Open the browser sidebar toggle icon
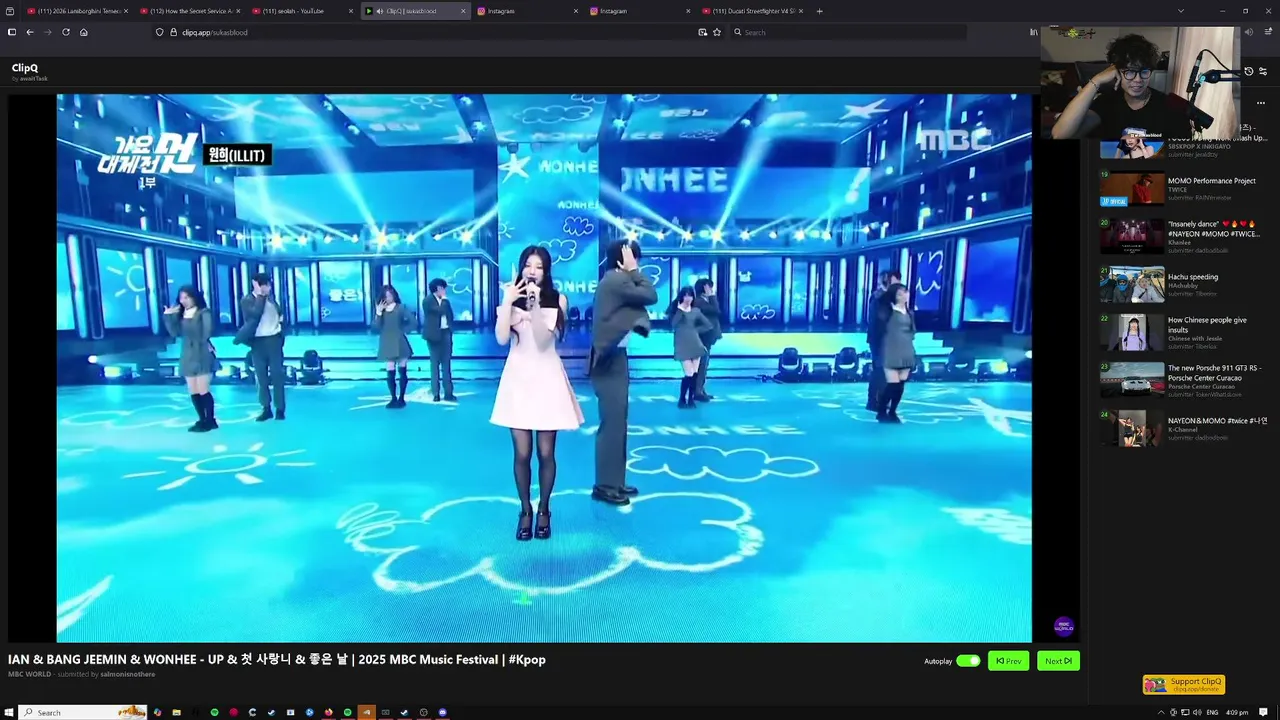 [x=11, y=32]
